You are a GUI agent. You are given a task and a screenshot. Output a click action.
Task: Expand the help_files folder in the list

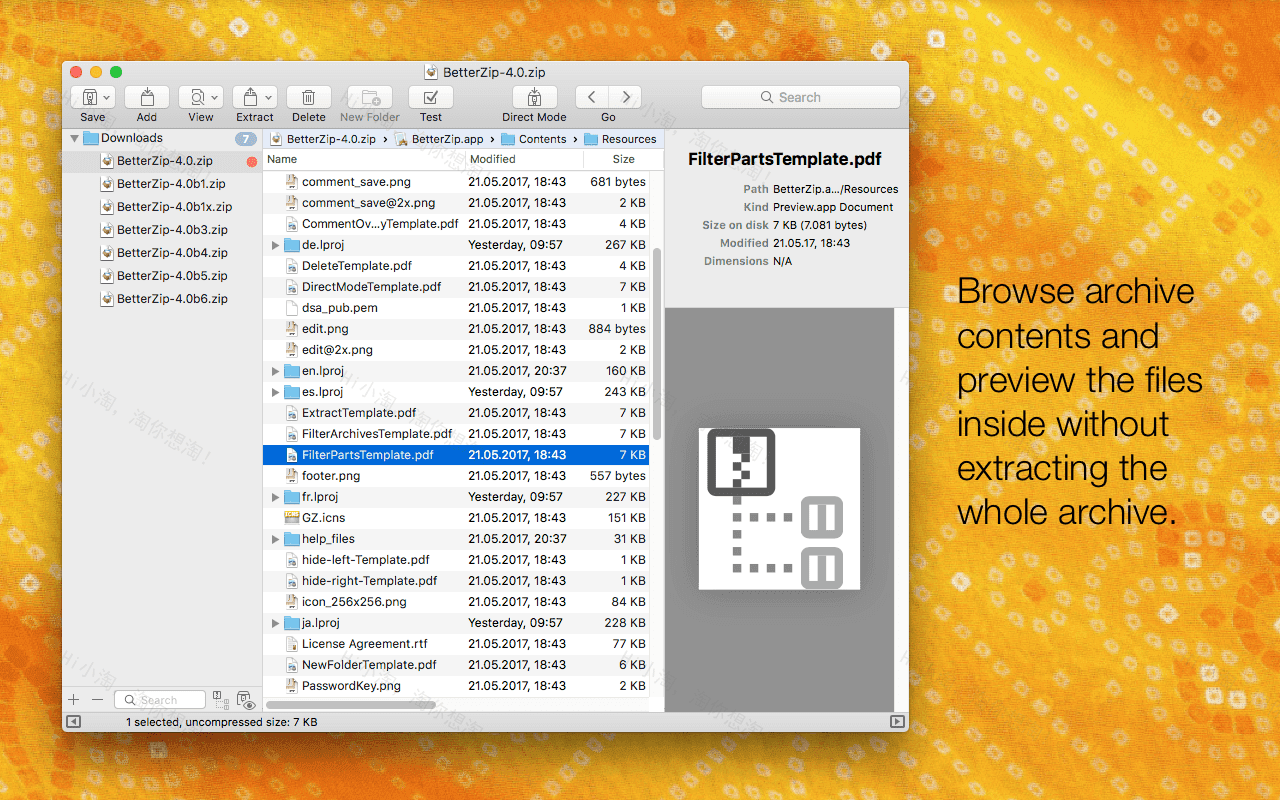(275, 538)
